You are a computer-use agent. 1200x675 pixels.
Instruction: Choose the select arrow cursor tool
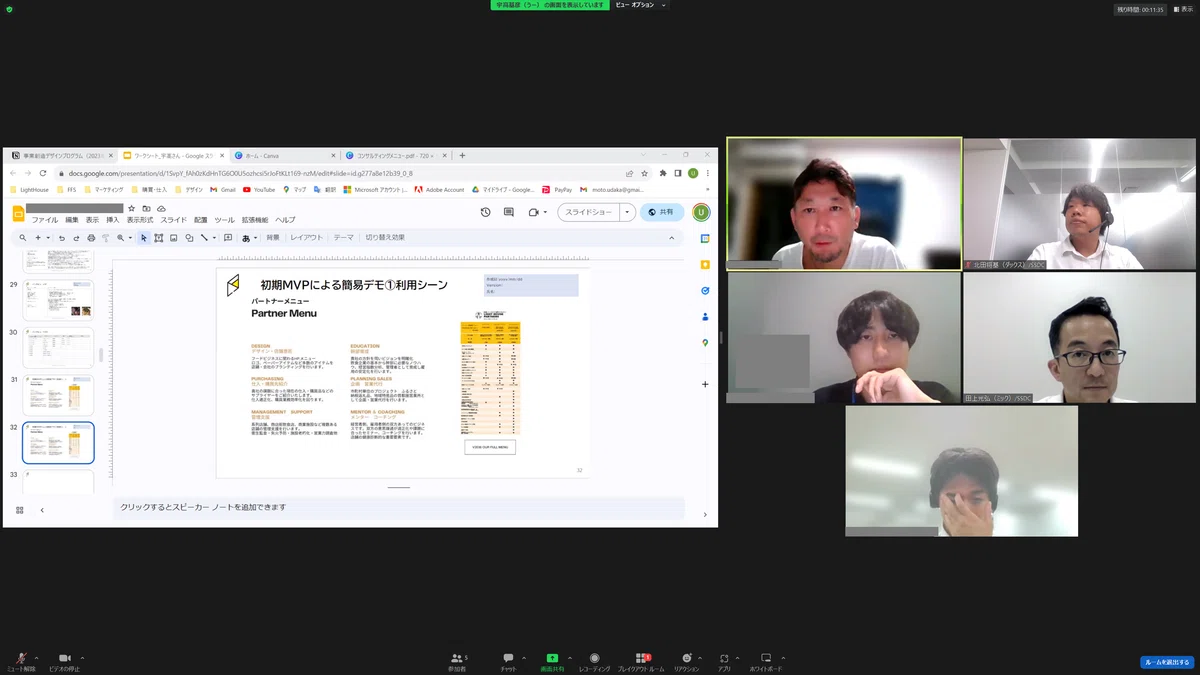coord(144,238)
